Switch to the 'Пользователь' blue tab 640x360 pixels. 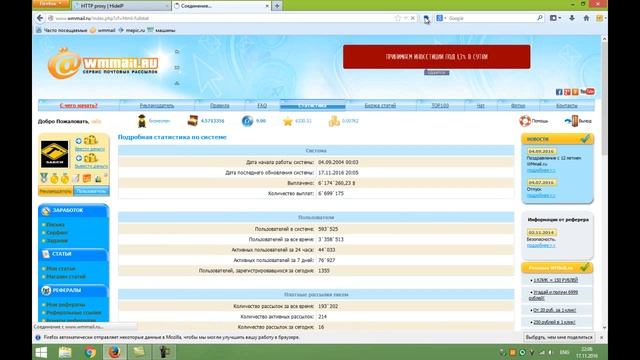coord(91,191)
